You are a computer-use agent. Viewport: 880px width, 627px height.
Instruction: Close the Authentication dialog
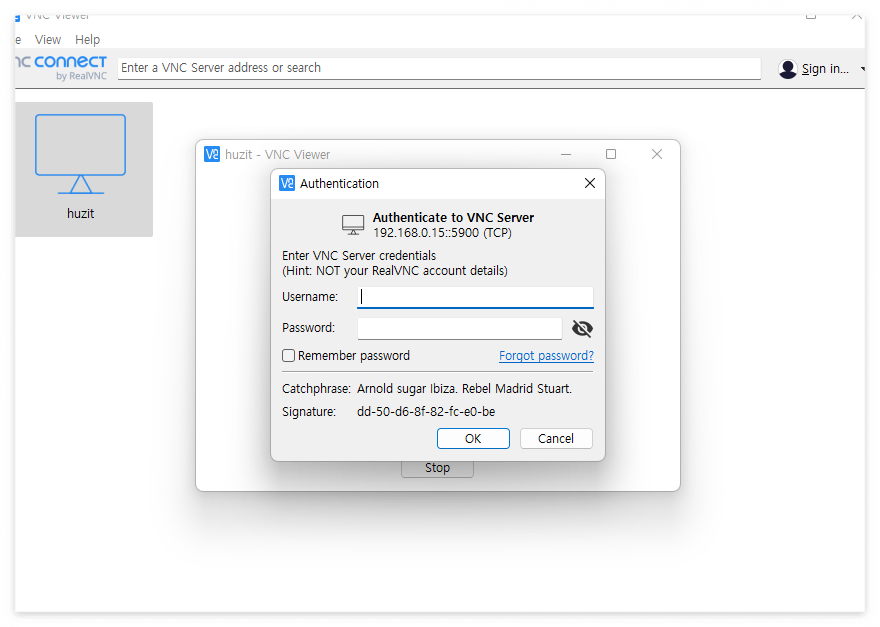click(590, 183)
